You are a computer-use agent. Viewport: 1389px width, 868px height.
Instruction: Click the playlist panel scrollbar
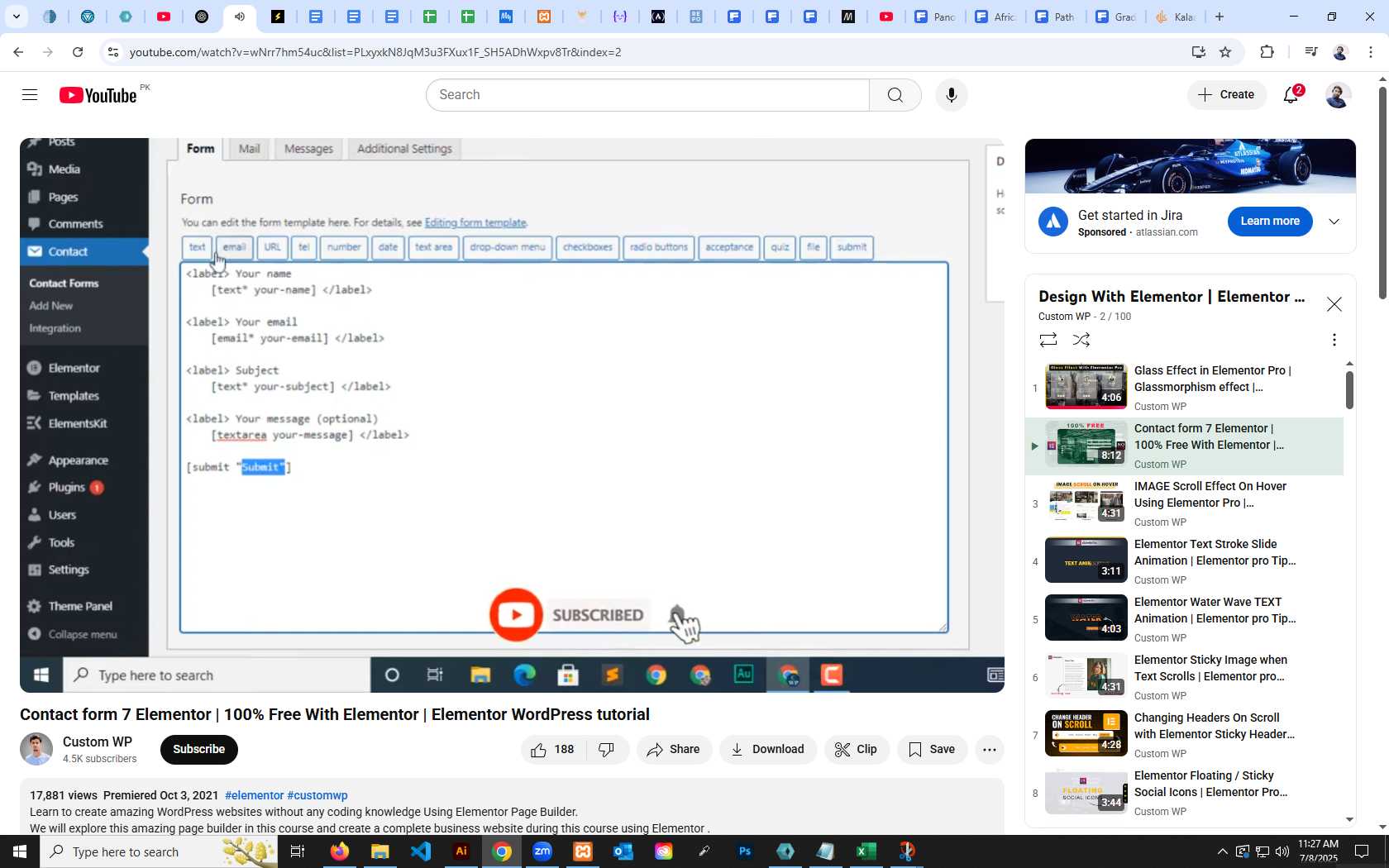pos(1349,390)
